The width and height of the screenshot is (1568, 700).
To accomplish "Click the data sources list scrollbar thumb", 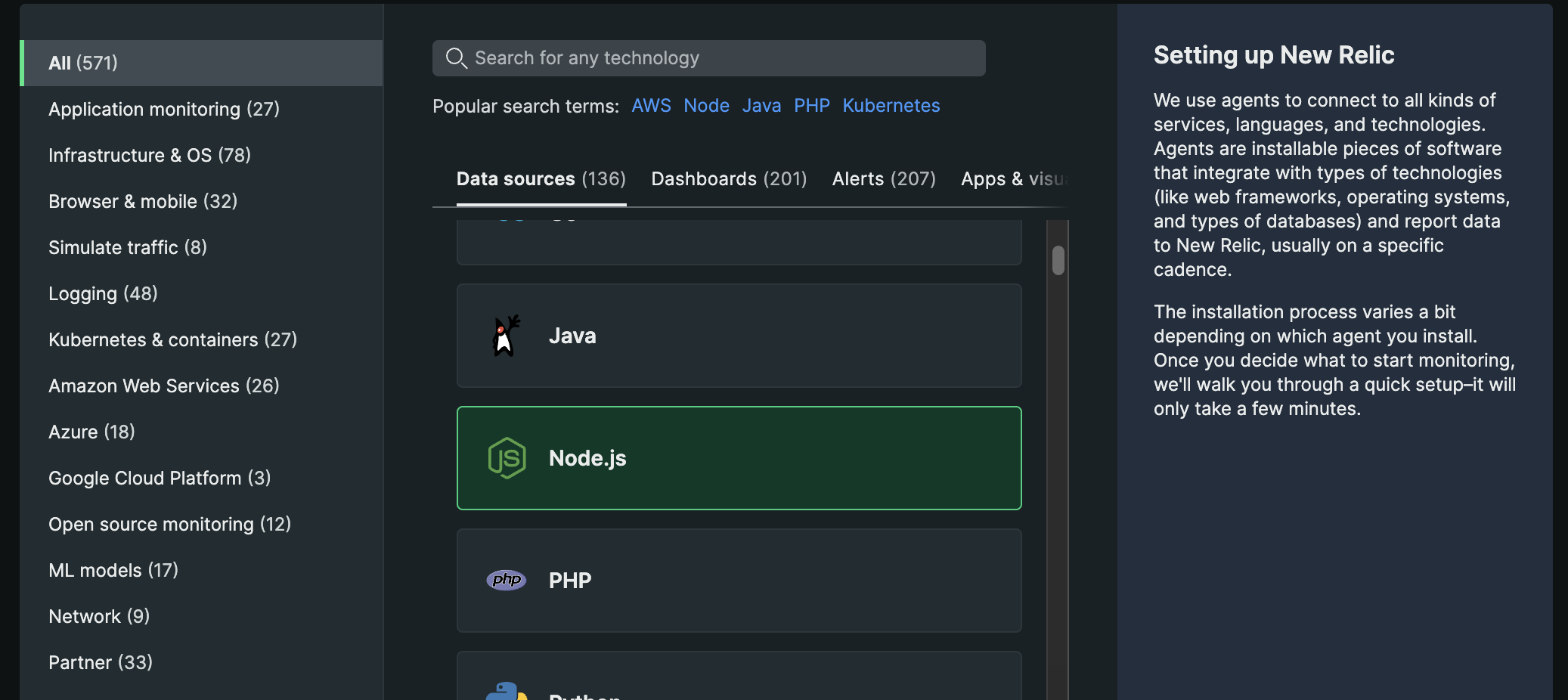I will coord(1058,261).
